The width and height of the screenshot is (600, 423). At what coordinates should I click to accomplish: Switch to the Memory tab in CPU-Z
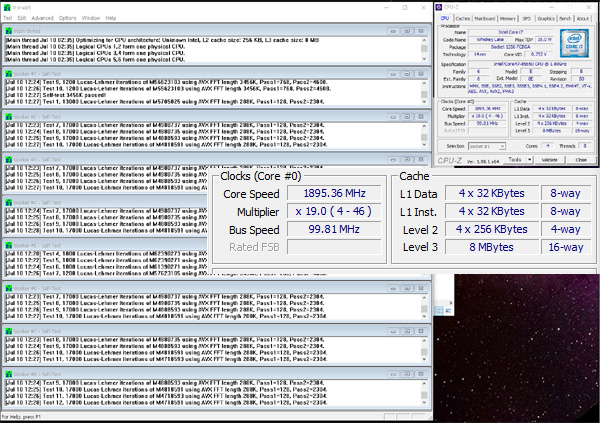click(508, 18)
